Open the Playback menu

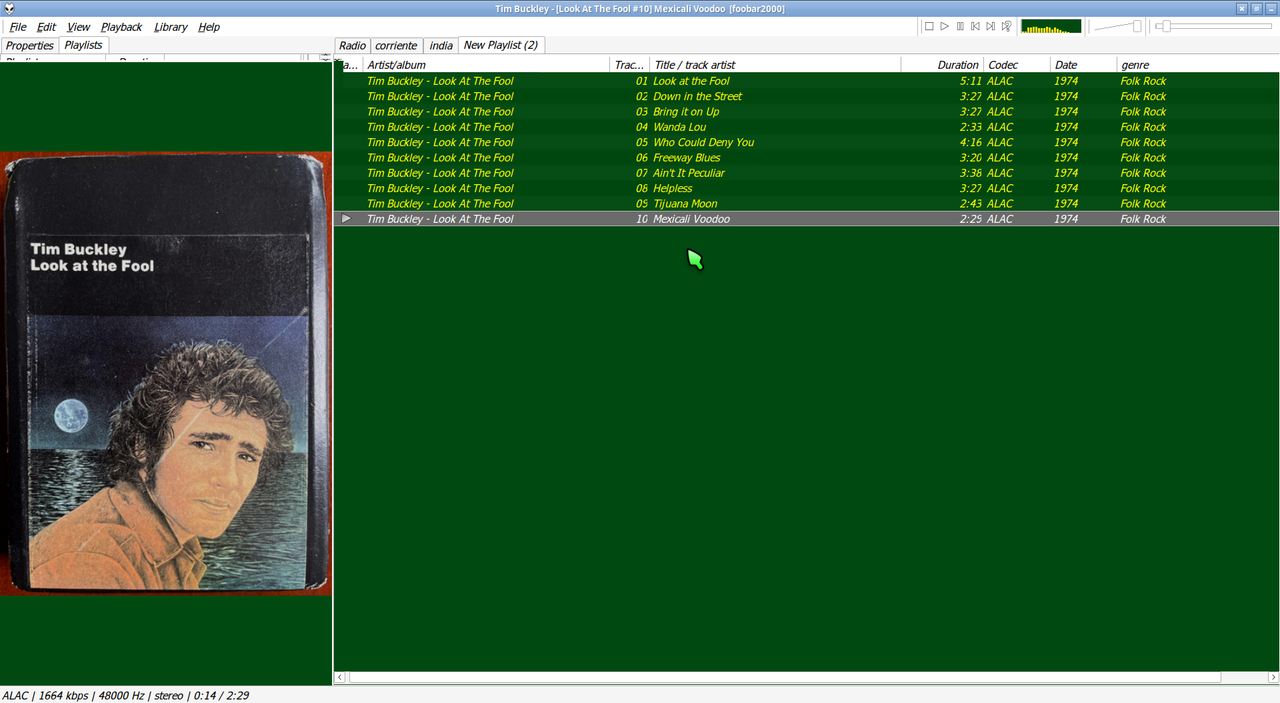tap(121, 27)
